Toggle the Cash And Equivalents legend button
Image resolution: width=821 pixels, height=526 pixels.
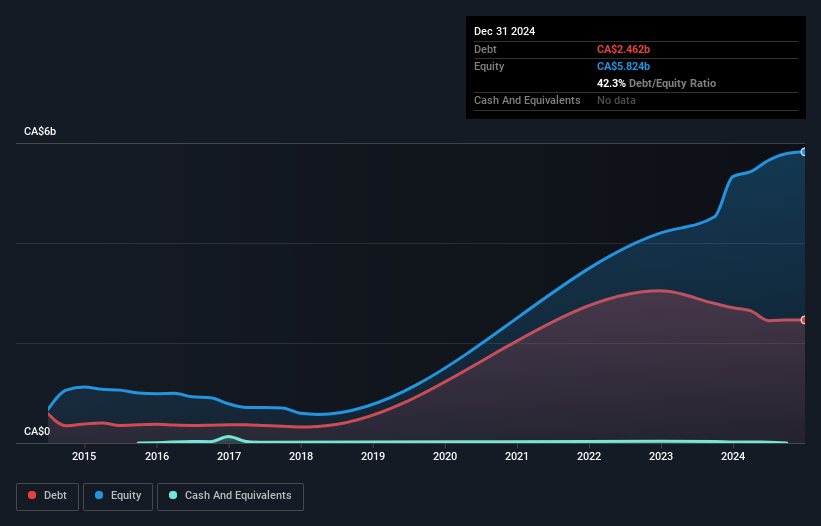point(230,496)
